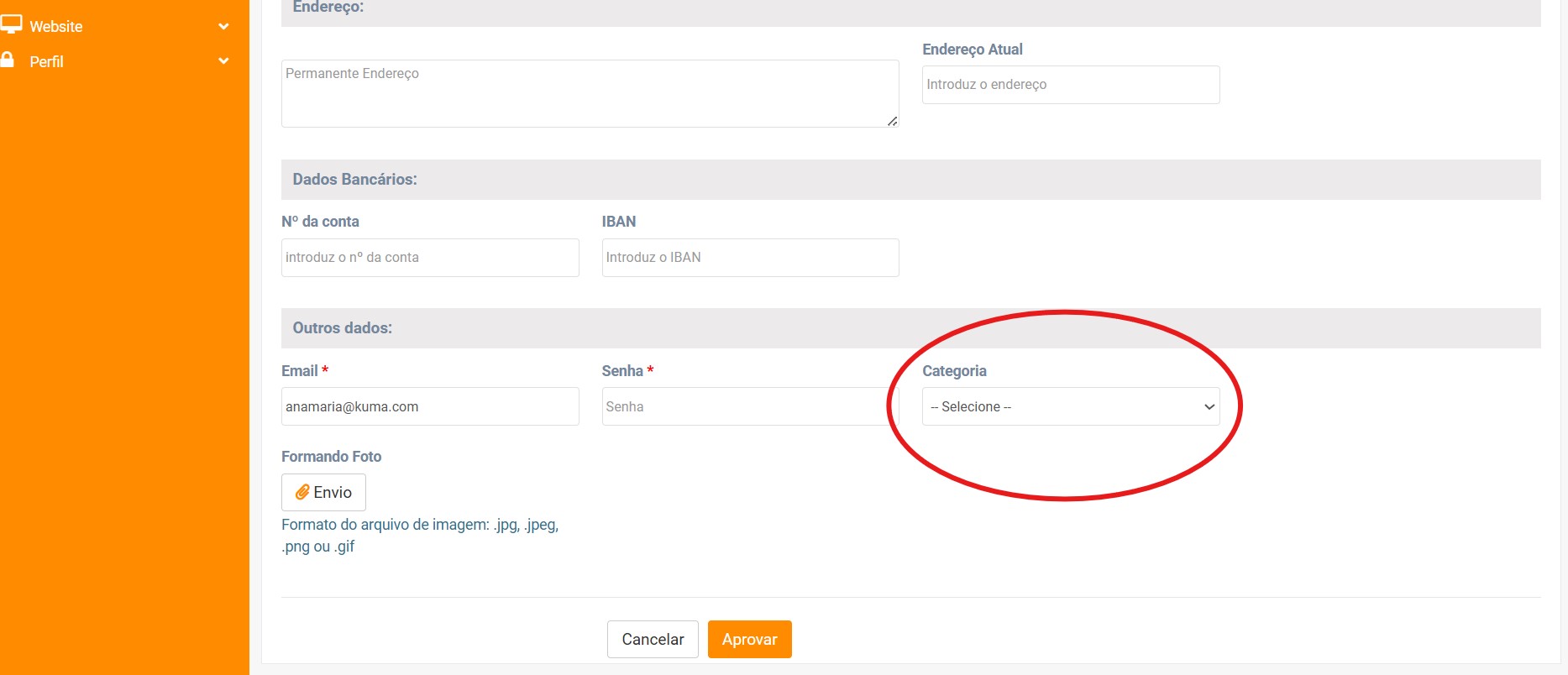Click the Endereço Atual input field
1568x675 pixels.
pyautogui.click(x=1070, y=85)
